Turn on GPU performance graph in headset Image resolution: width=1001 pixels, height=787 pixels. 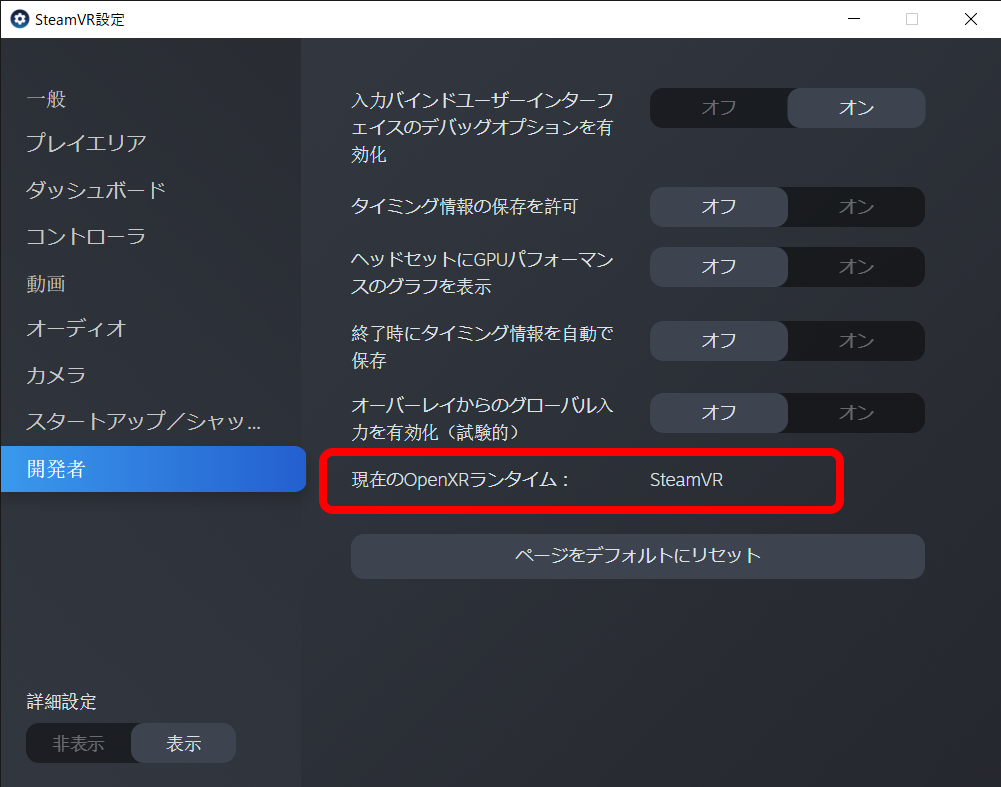pyautogui.click(x=856, y=267)
